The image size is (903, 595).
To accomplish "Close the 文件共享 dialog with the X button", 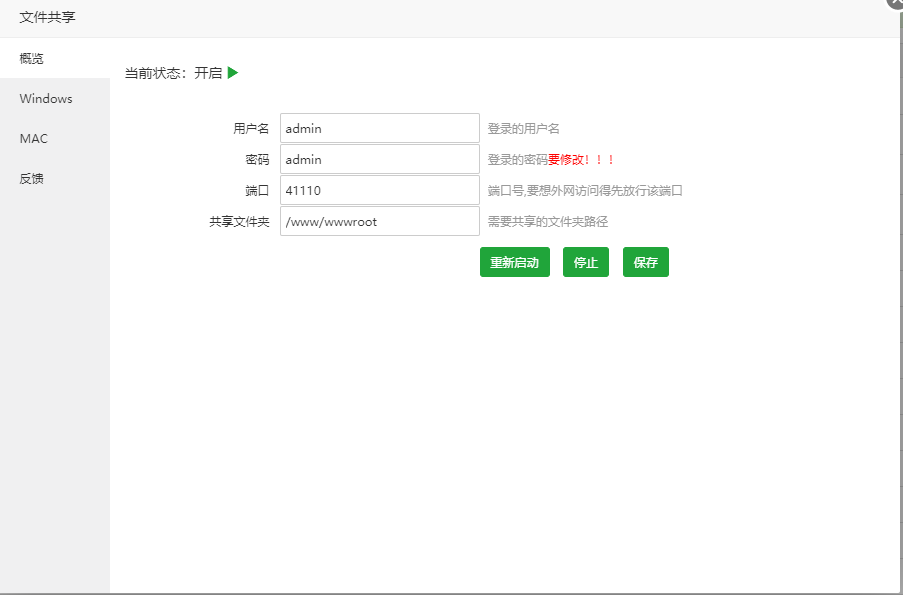I will click(x=896, y=3).
